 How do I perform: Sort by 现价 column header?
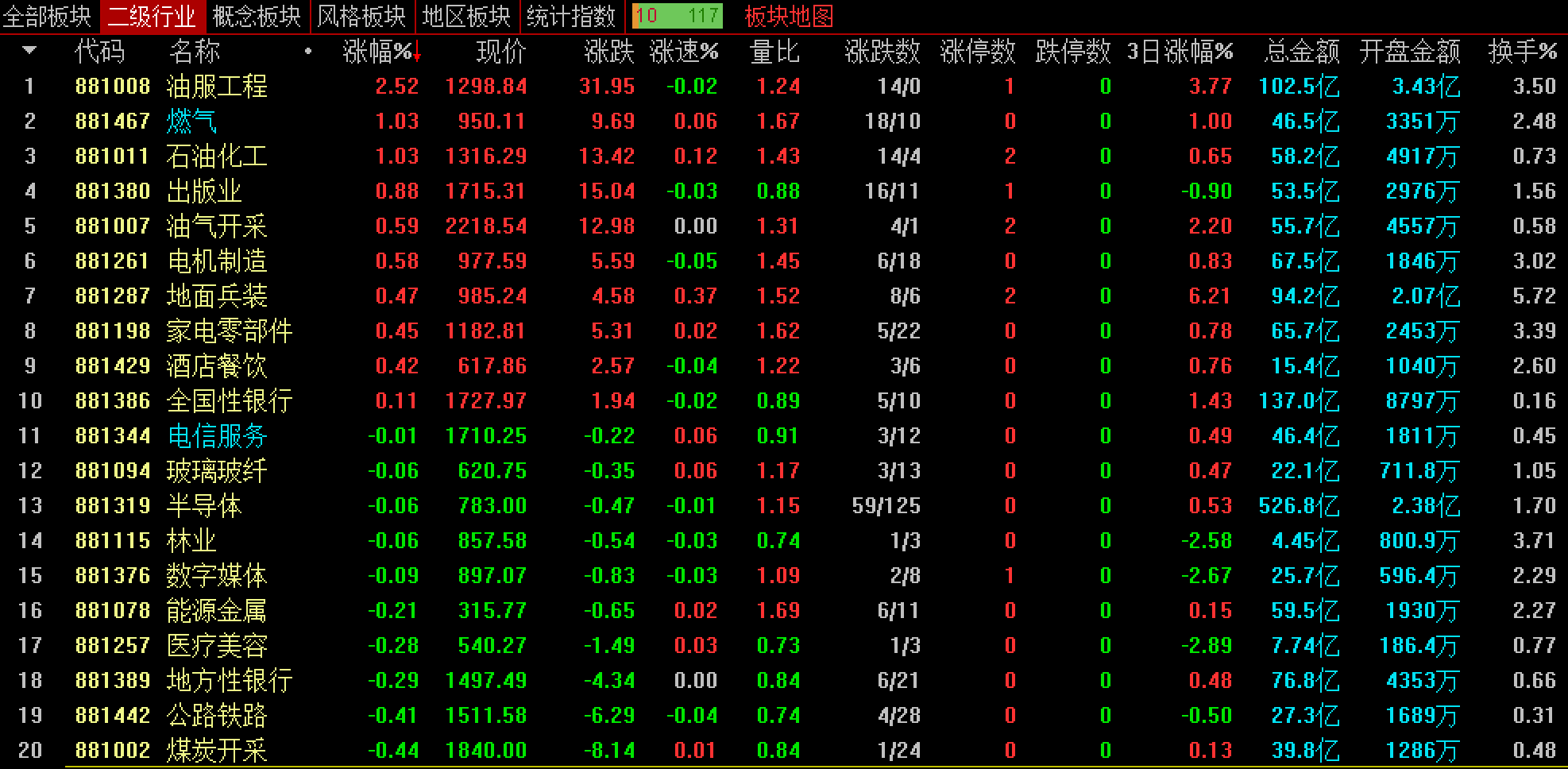pos(501,52)
